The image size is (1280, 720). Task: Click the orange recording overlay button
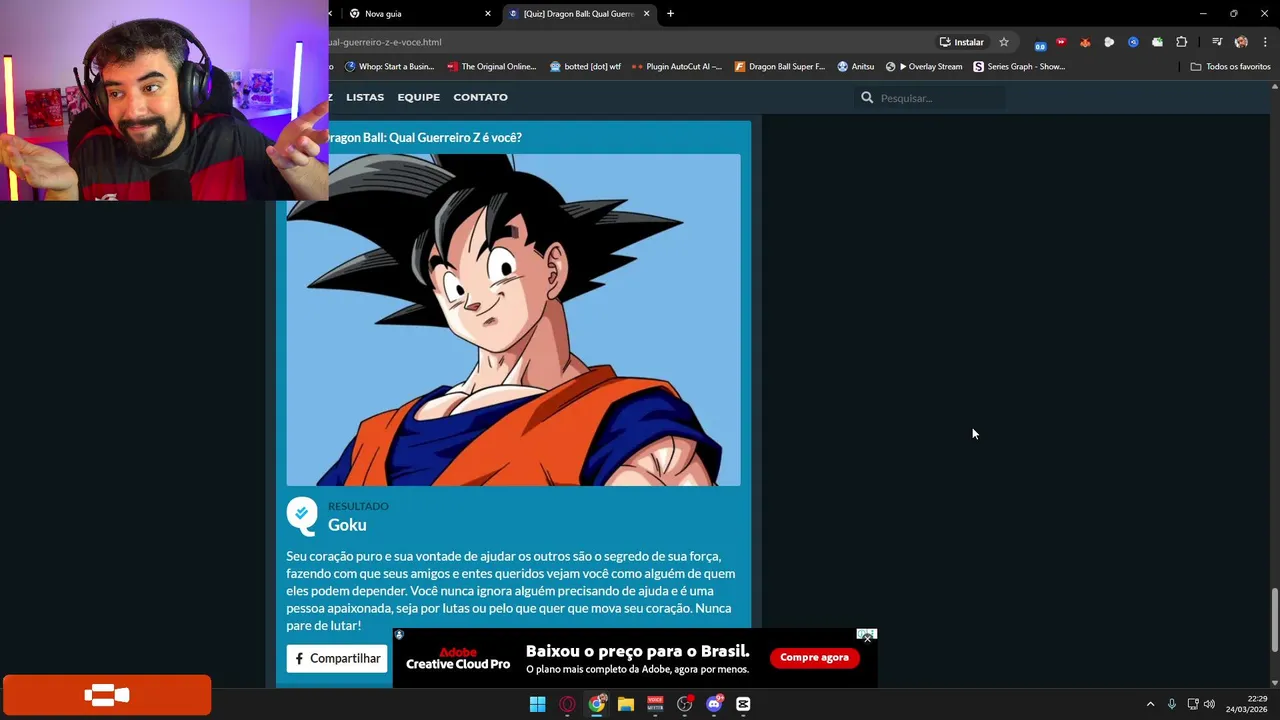point(107,696)
